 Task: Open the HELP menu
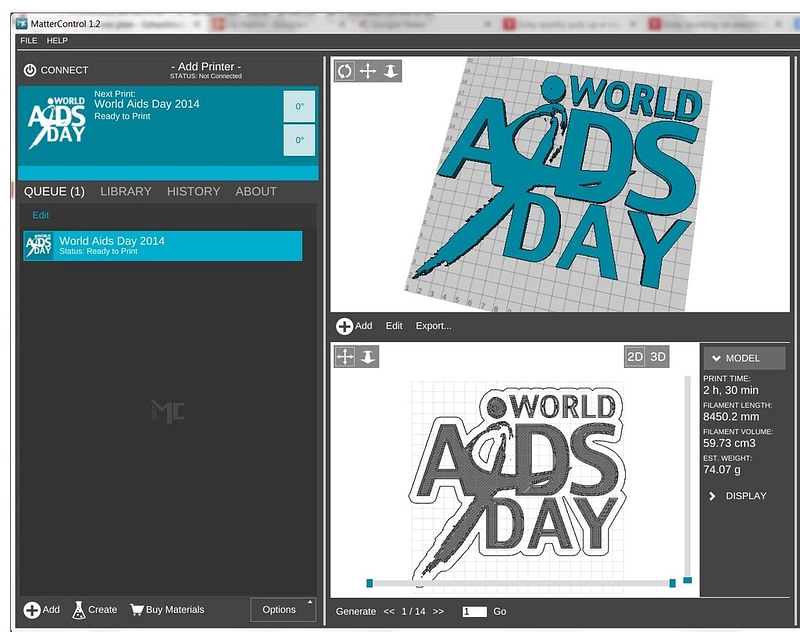coord(57,41)
